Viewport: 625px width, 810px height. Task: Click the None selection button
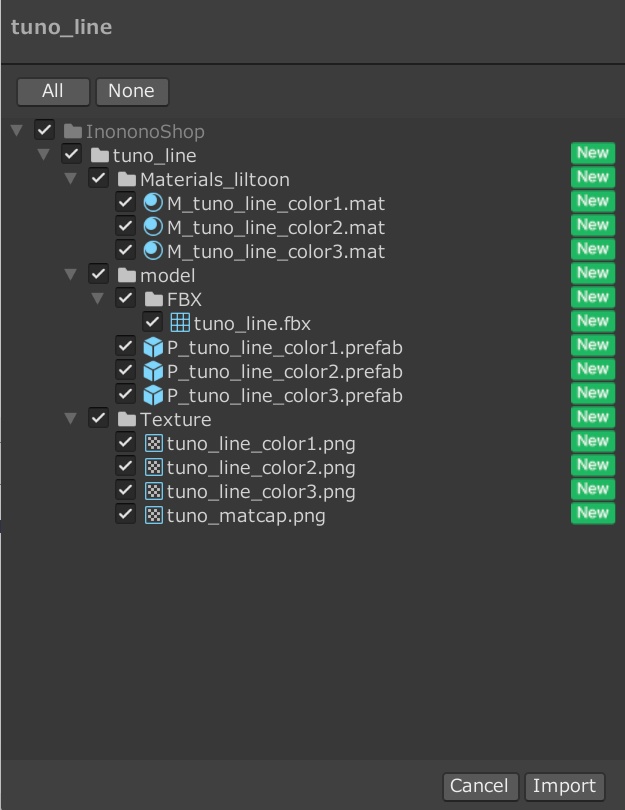[x=131, y=91]
